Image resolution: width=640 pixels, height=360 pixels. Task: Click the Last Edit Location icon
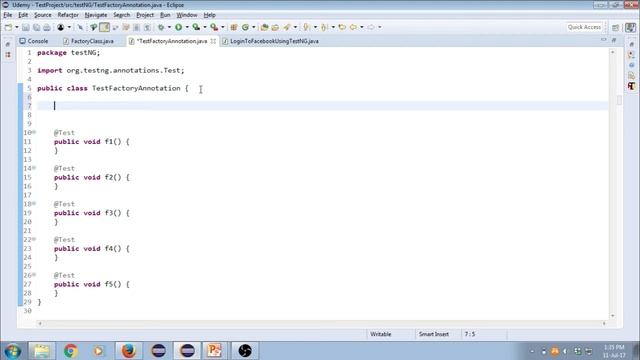pyautogui.click(x=342, y=27)
